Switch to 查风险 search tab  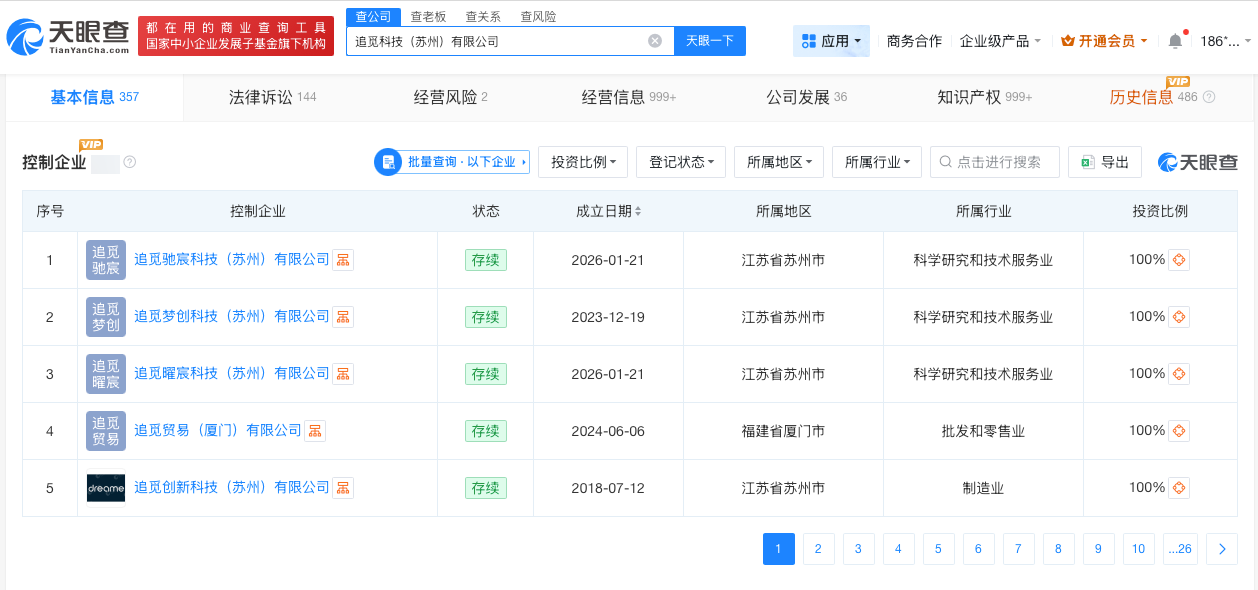[538, 16]
